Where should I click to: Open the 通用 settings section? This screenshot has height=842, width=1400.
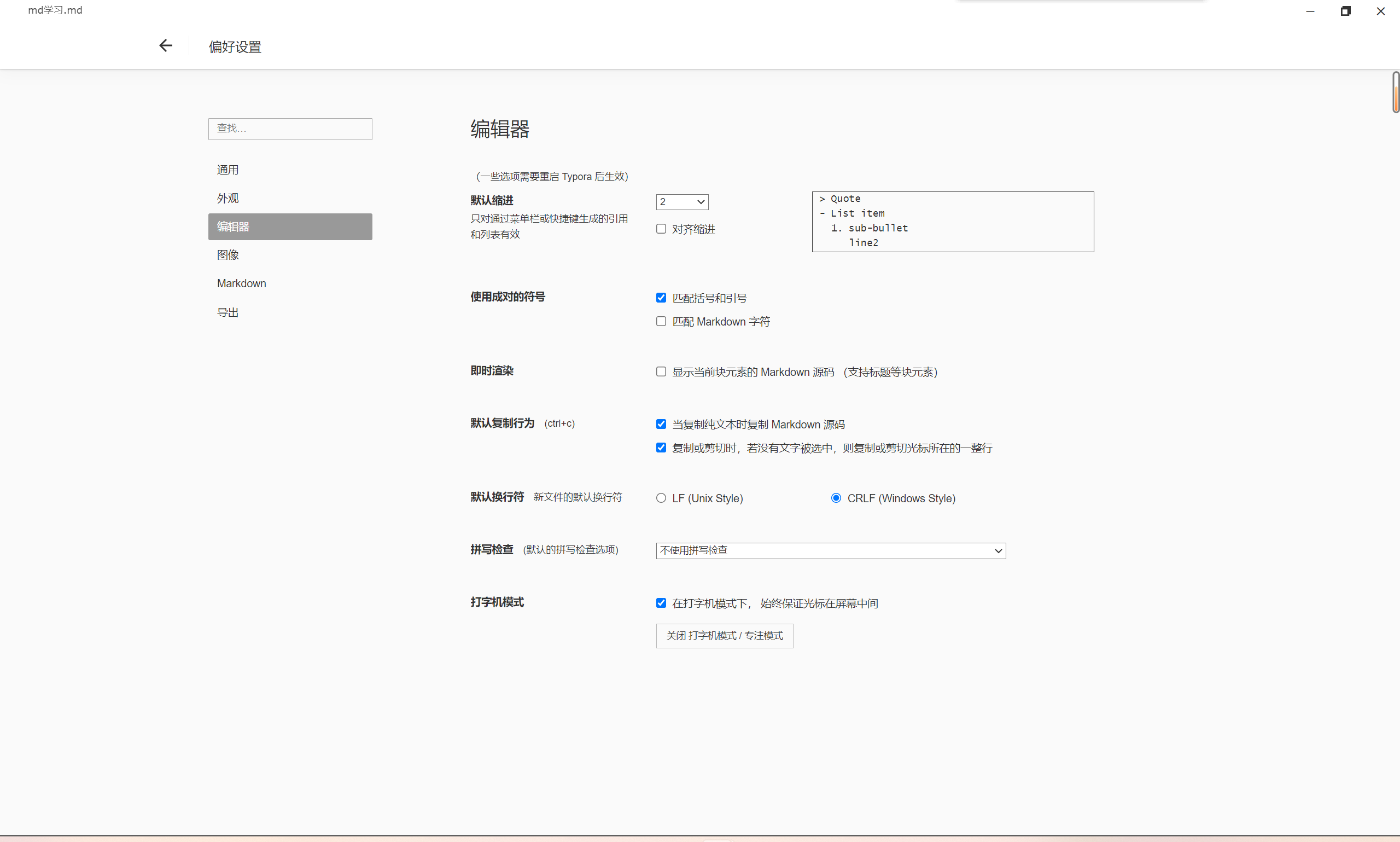228,170
